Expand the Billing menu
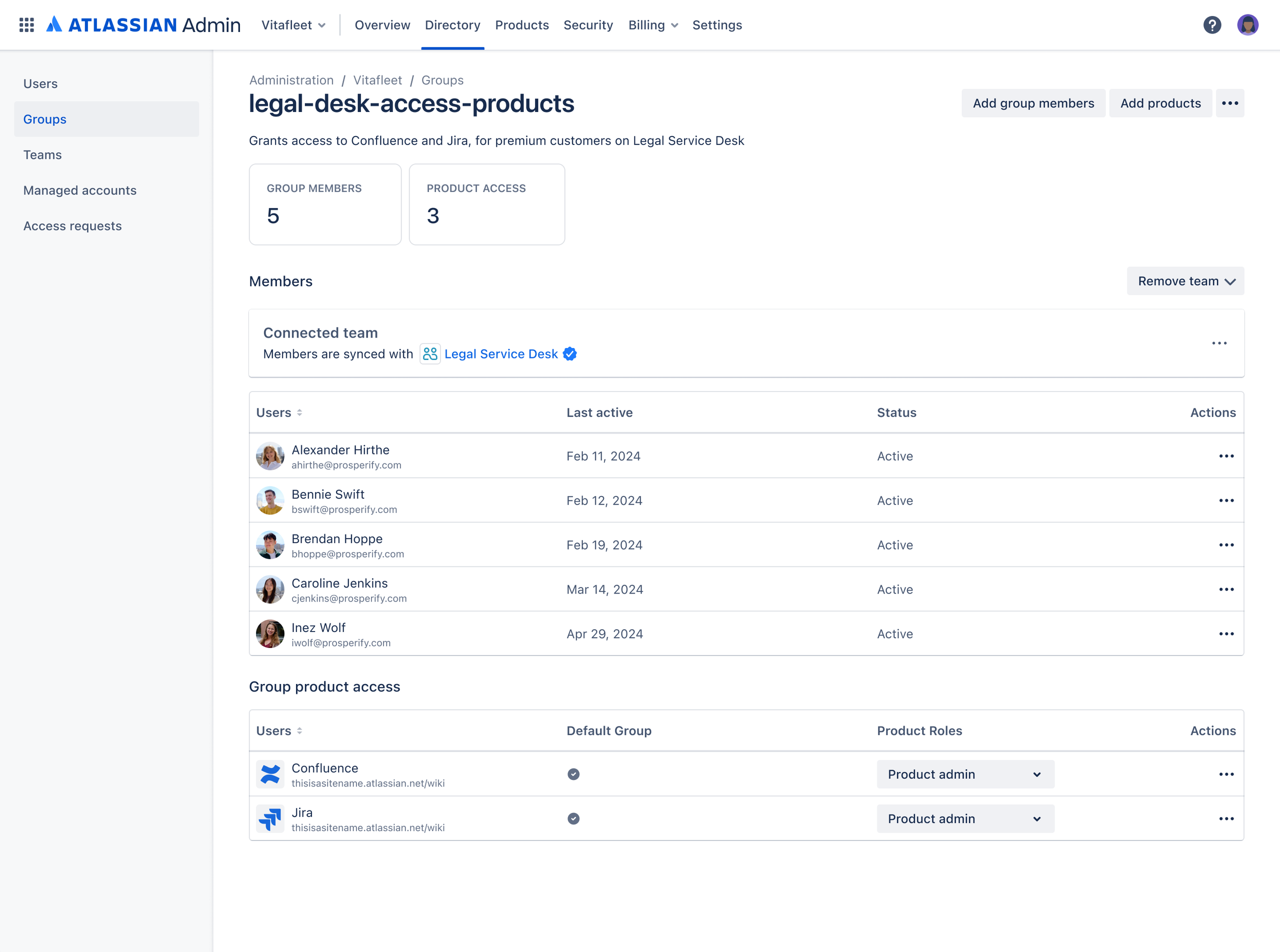 point(653,25)
